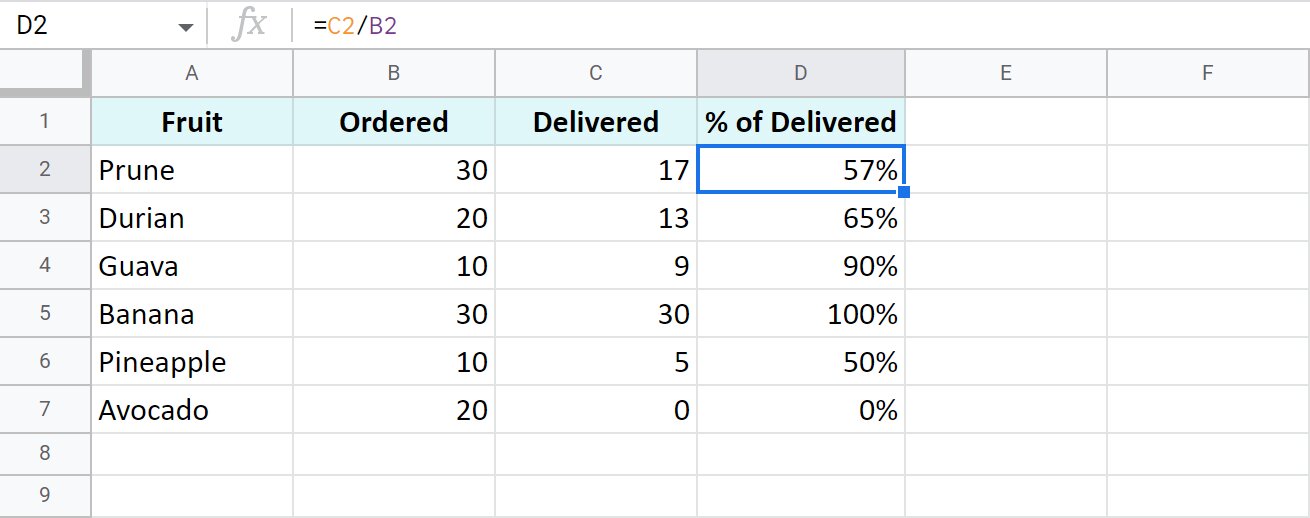Select column D header
Screen dimensions: 1310x518
coord(800,72)
